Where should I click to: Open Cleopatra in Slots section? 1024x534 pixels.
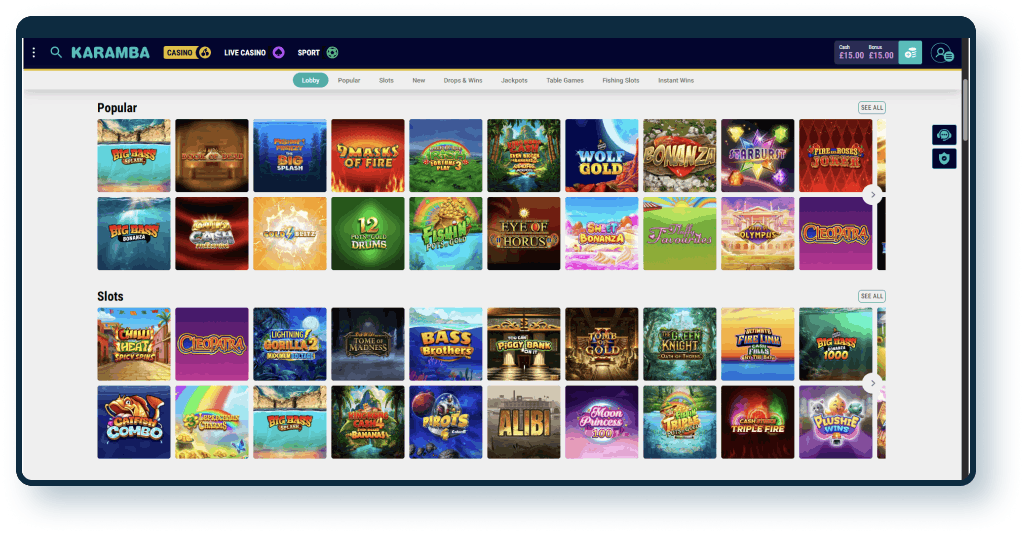click(212, 344)
